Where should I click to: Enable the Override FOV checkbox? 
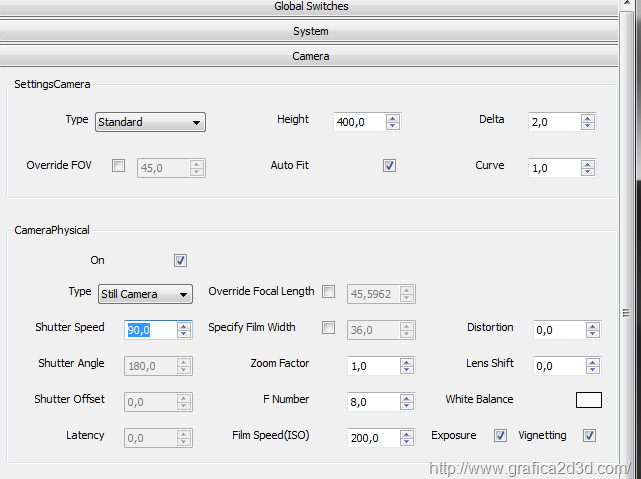tap(119, 166)
